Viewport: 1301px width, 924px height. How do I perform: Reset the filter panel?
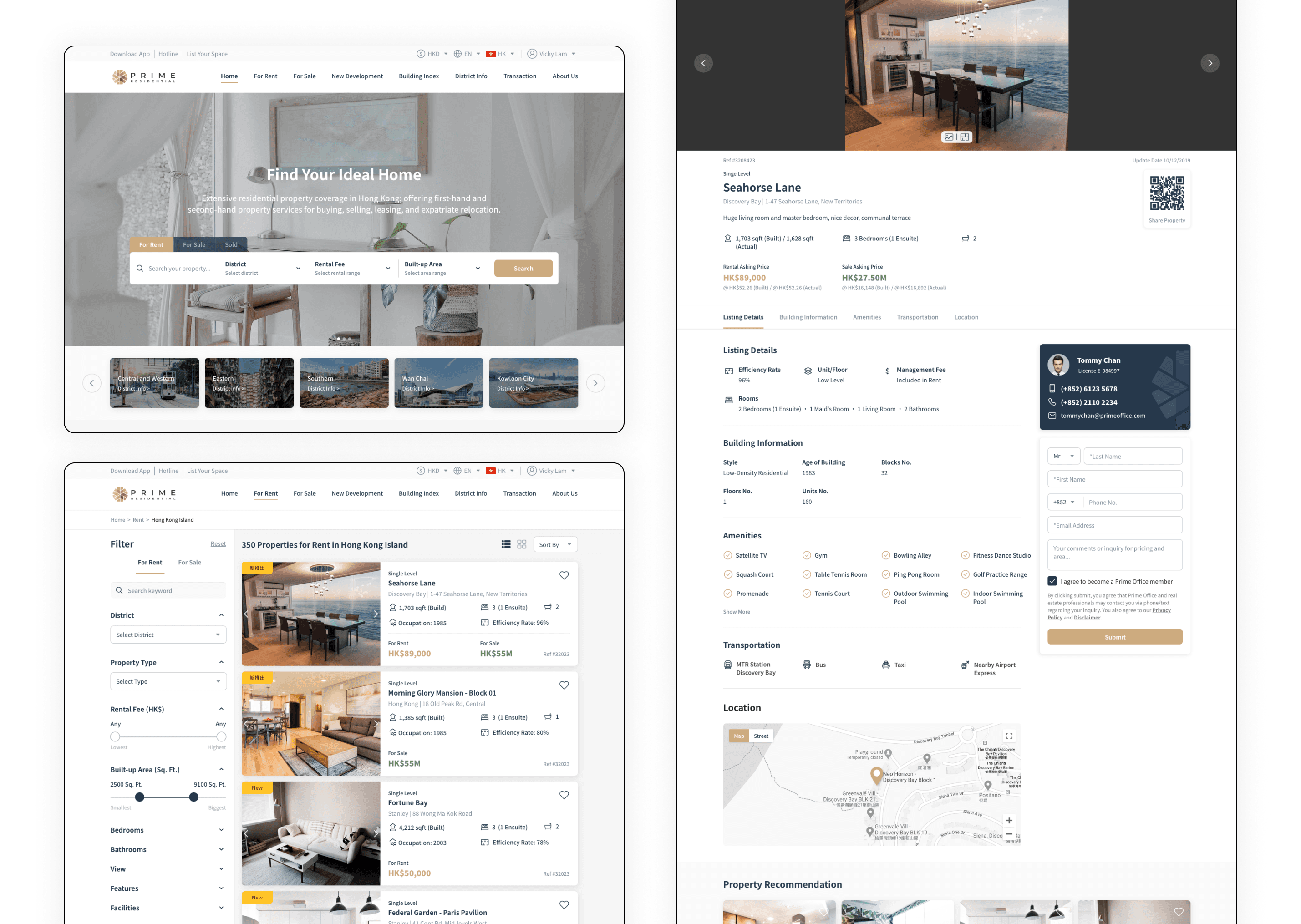pos(218,544)
